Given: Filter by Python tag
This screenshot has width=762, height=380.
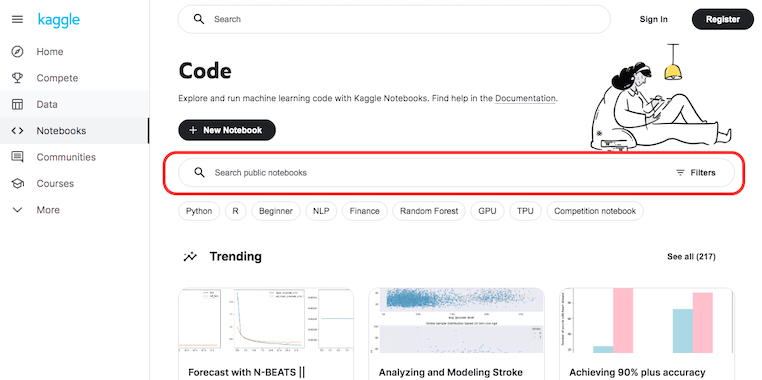Looking at the screenshot, I should 199,211.
